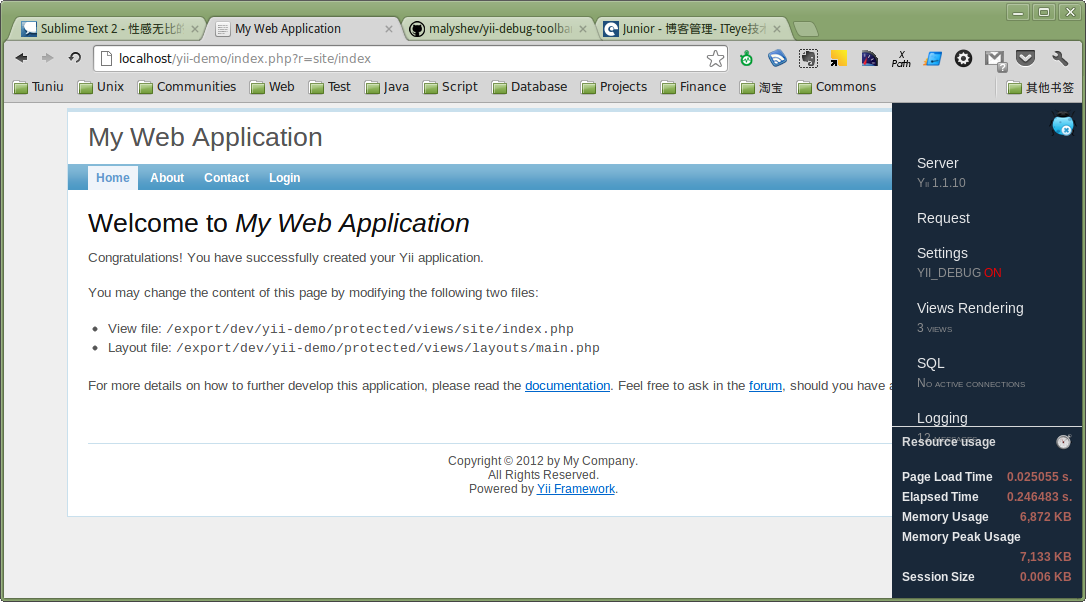Close the Junior ITeye tab
The height and width of the screenshot is (602, 1086).
click(x=777, y=28)
